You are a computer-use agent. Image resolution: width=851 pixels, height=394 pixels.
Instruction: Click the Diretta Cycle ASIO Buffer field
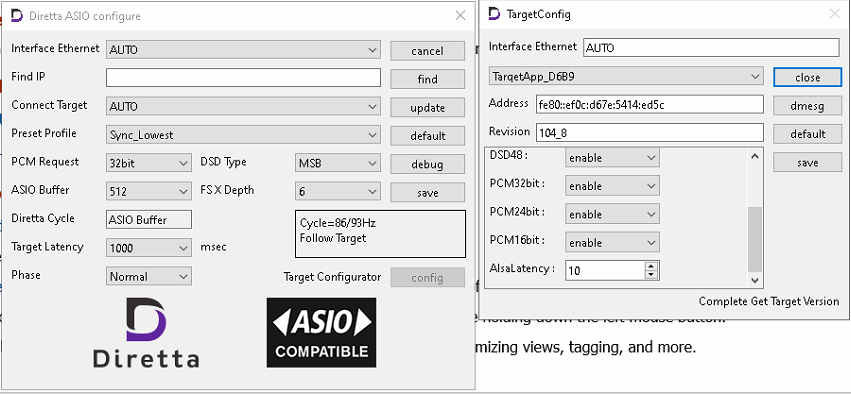149,220
